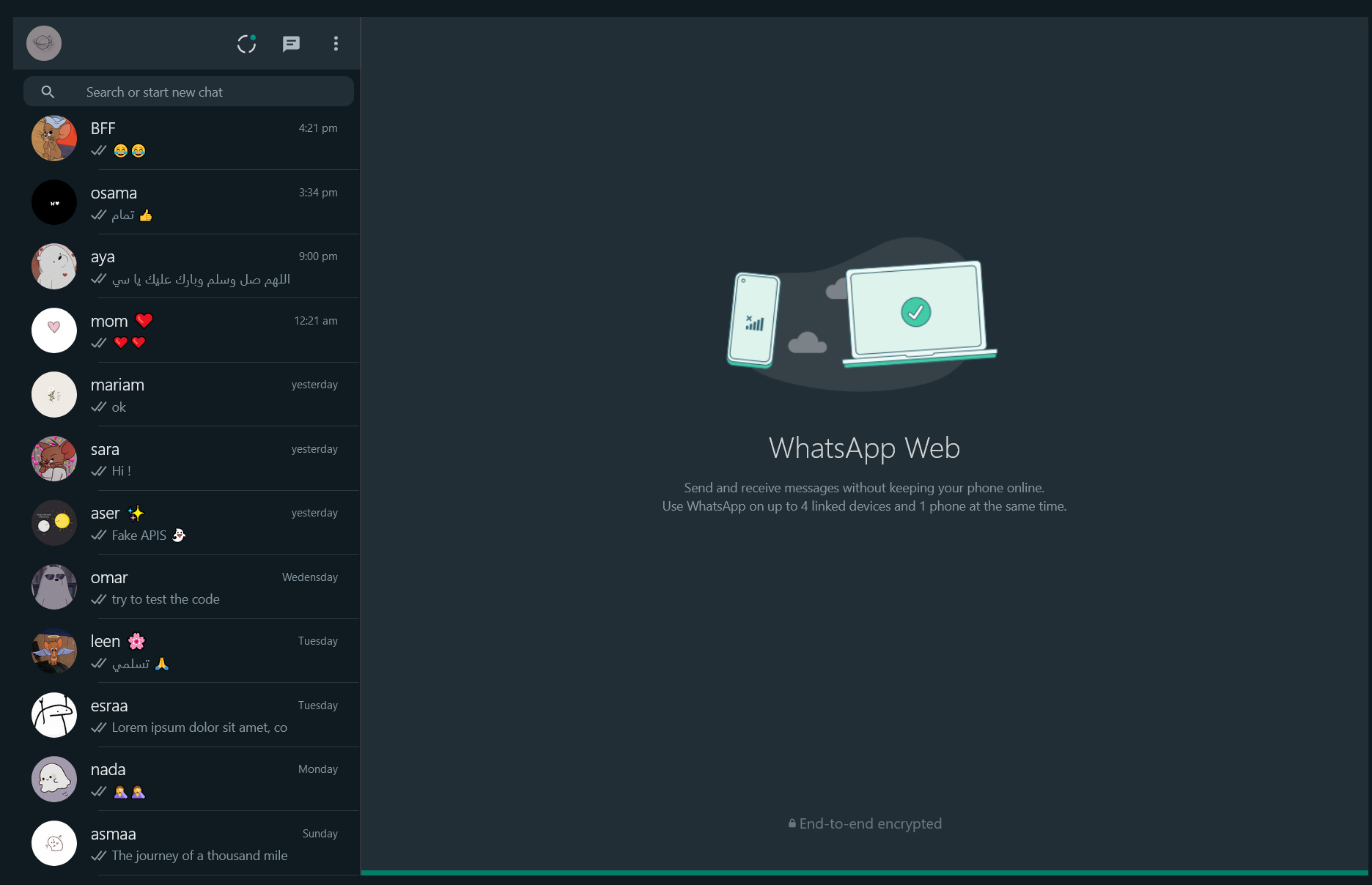Click the red heart beside mom's name
The height and width of the screenshot is (885, 1372).
click(144, 321)
